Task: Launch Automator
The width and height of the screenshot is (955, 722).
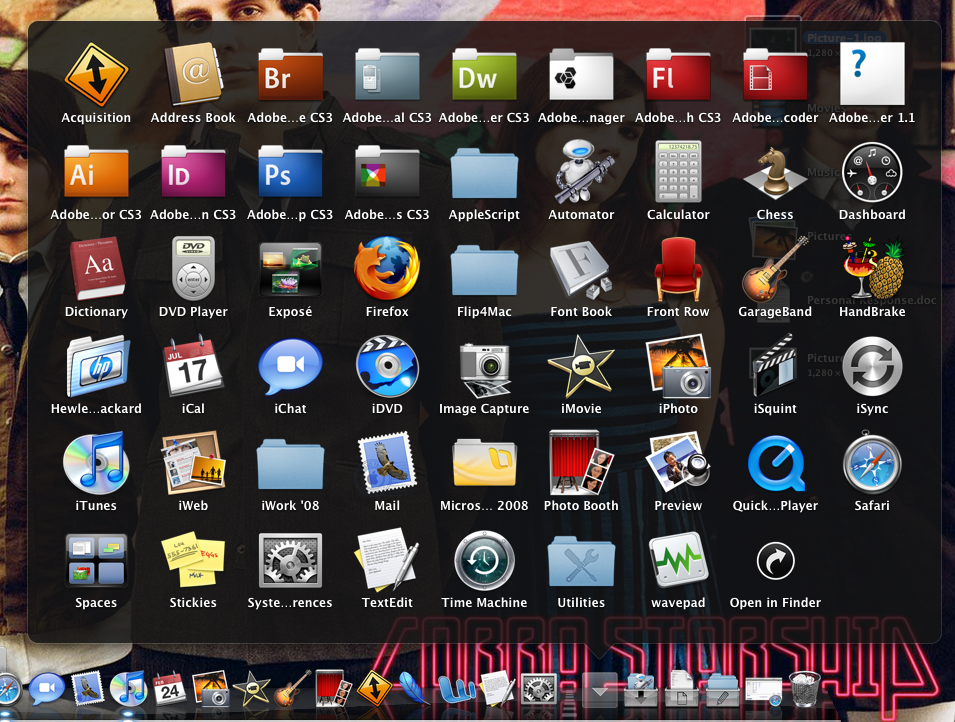Action: [x=581, y=171]
